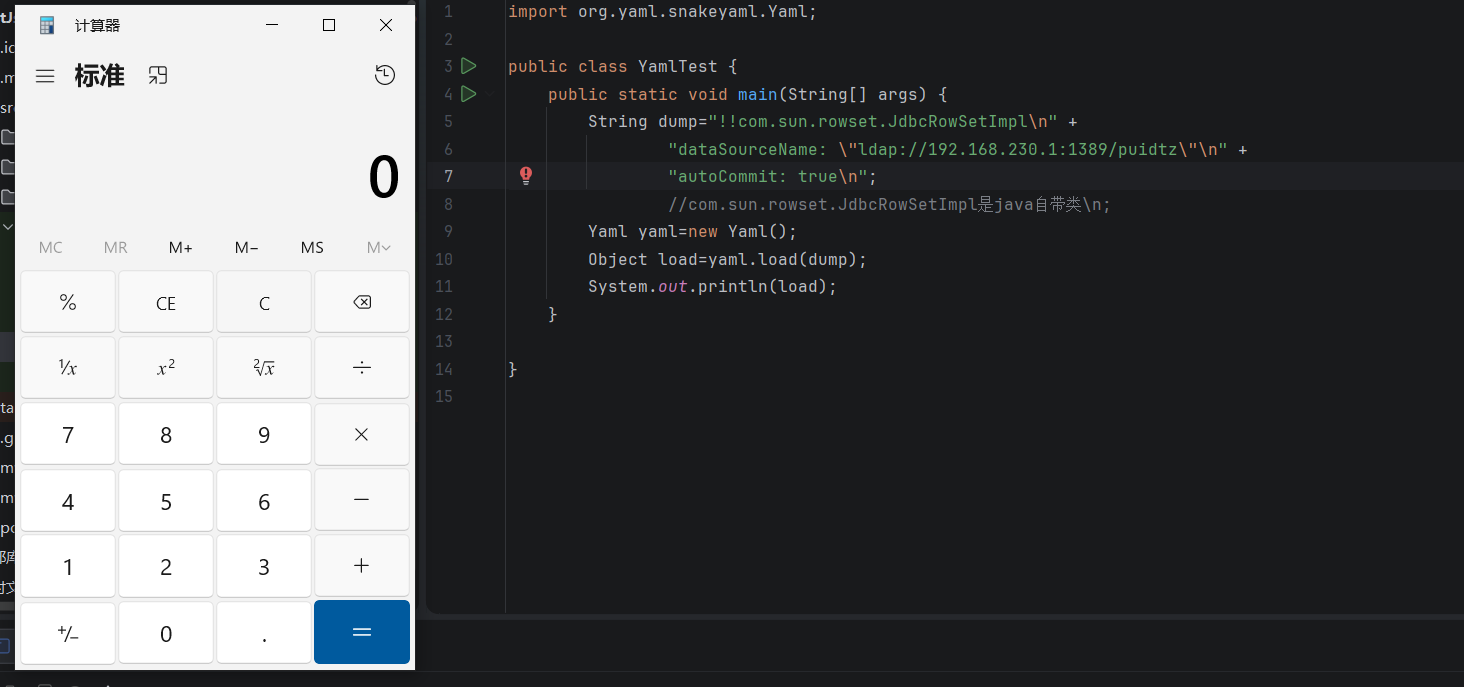Viewport: 1464px width, 687px height.
Task: Click the CE clear entry key
Action: tap(166, 303)
